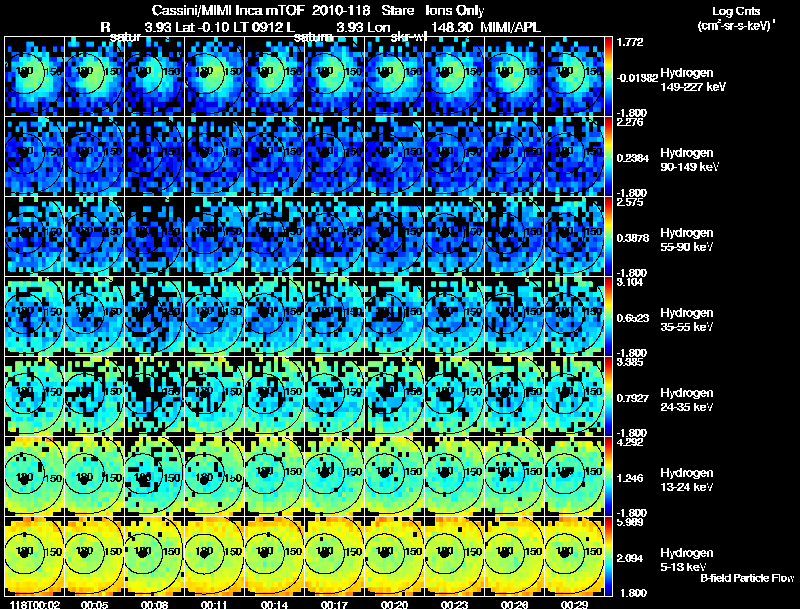Click the color scale next to Hydrogen 5-13 keV

[x=608, y=556]
